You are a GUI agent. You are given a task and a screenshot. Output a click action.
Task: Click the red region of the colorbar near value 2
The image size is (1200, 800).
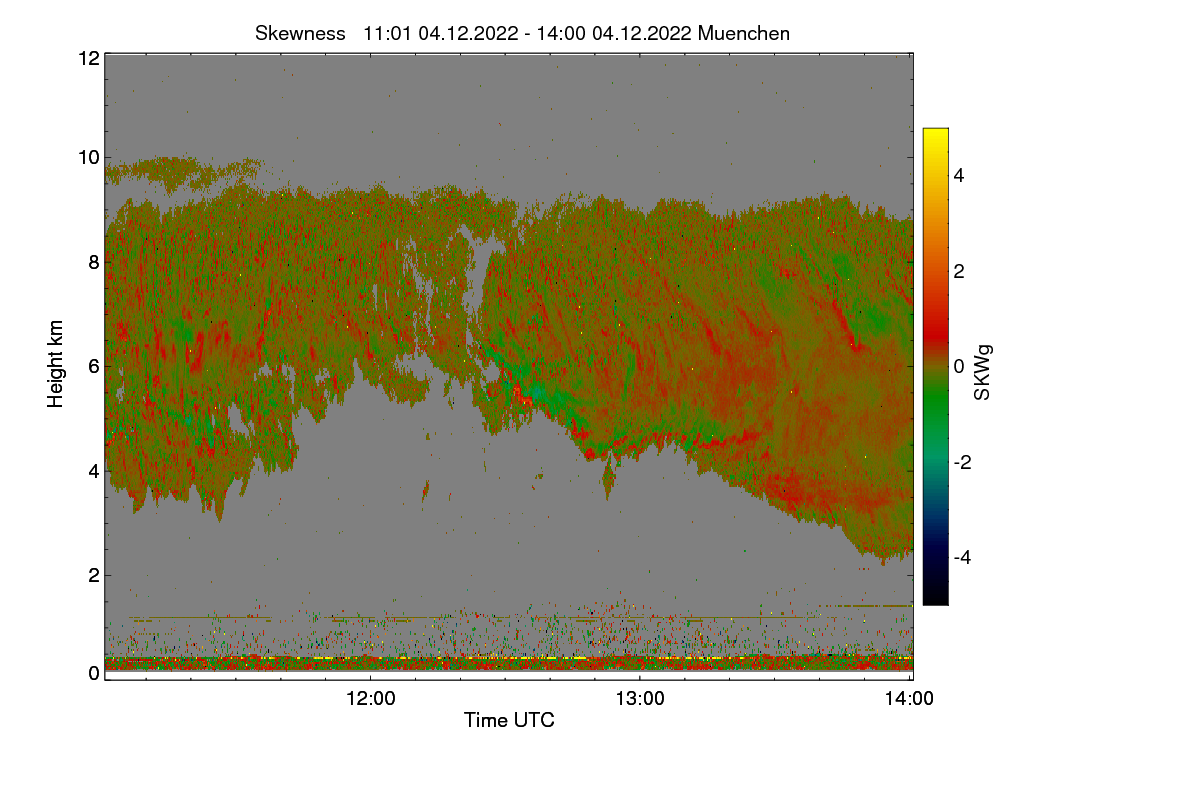click(935, 272)
